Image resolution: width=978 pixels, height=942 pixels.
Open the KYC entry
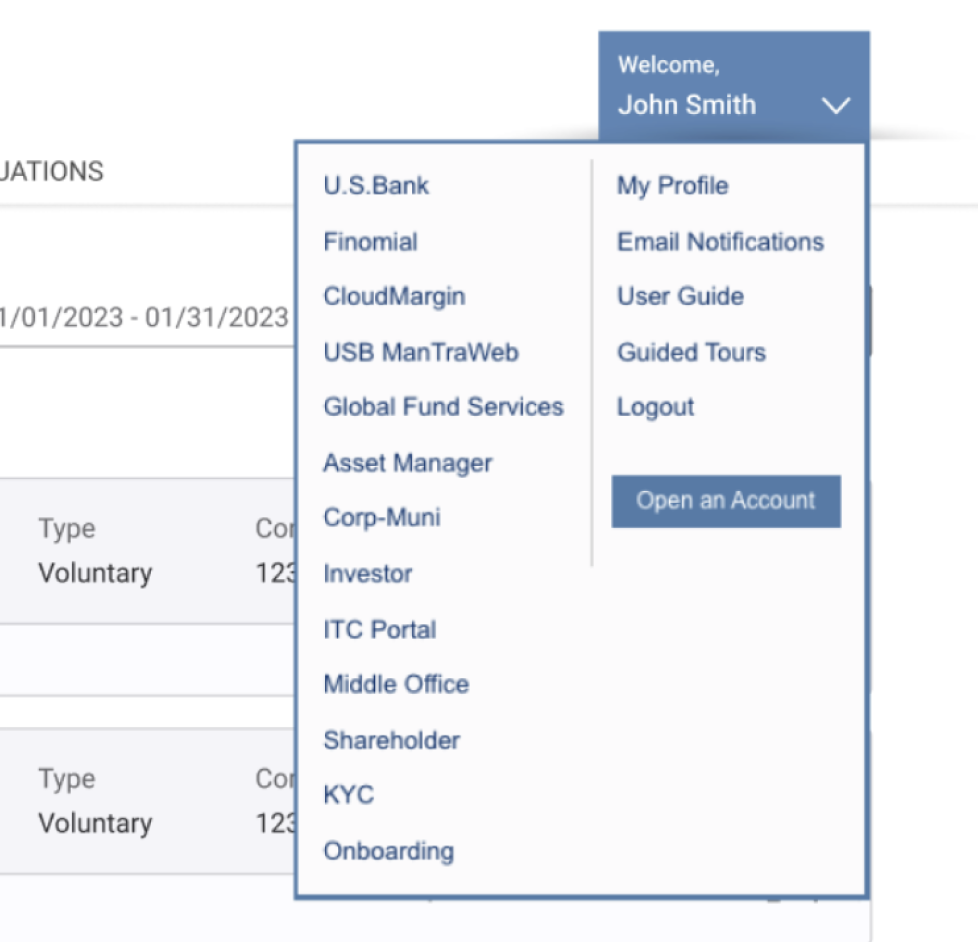[349, 795]
